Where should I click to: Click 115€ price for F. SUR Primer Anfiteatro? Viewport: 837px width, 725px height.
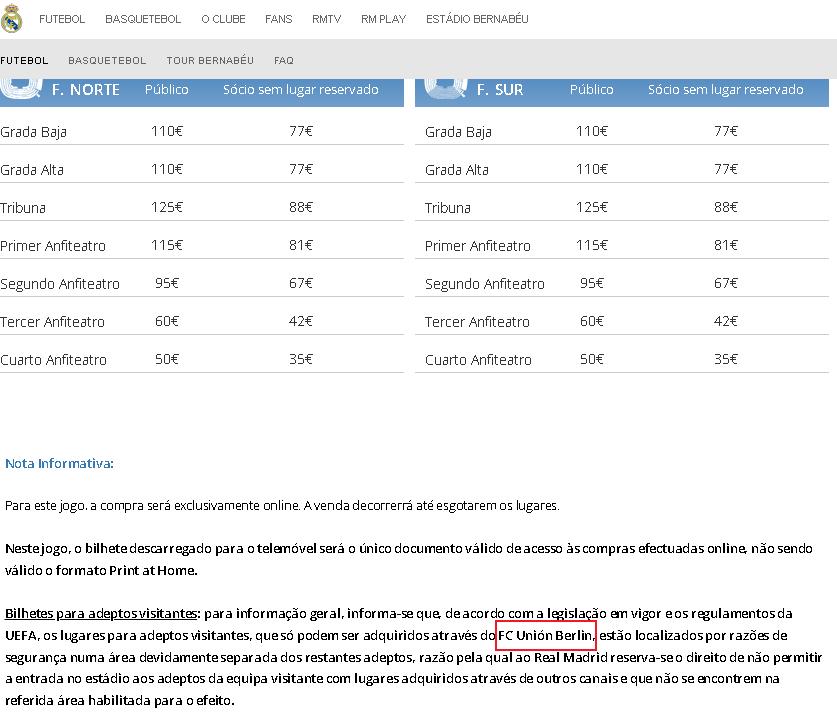(x=591, y=245)
